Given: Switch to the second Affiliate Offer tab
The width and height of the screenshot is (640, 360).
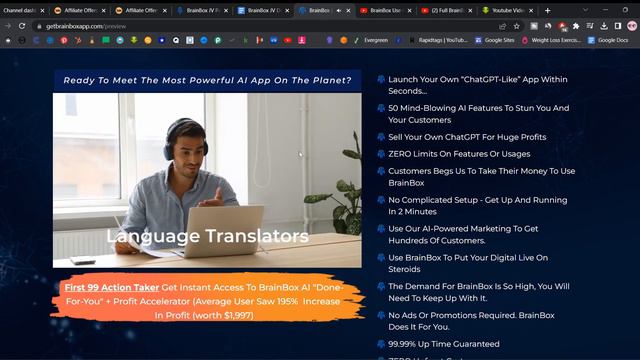Looking at the screenshot, I should click(x=141, y=11).
